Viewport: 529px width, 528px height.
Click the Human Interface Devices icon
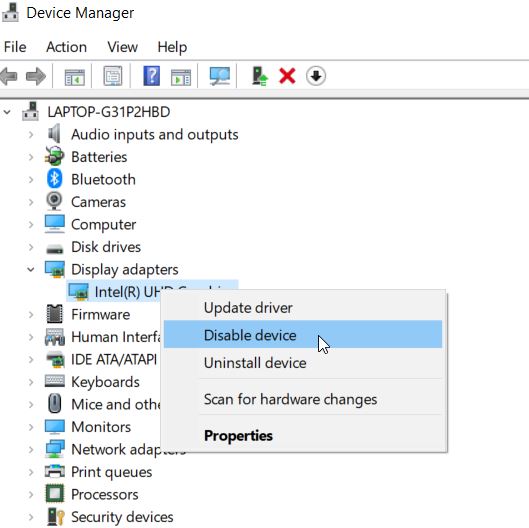pos(55,337)
